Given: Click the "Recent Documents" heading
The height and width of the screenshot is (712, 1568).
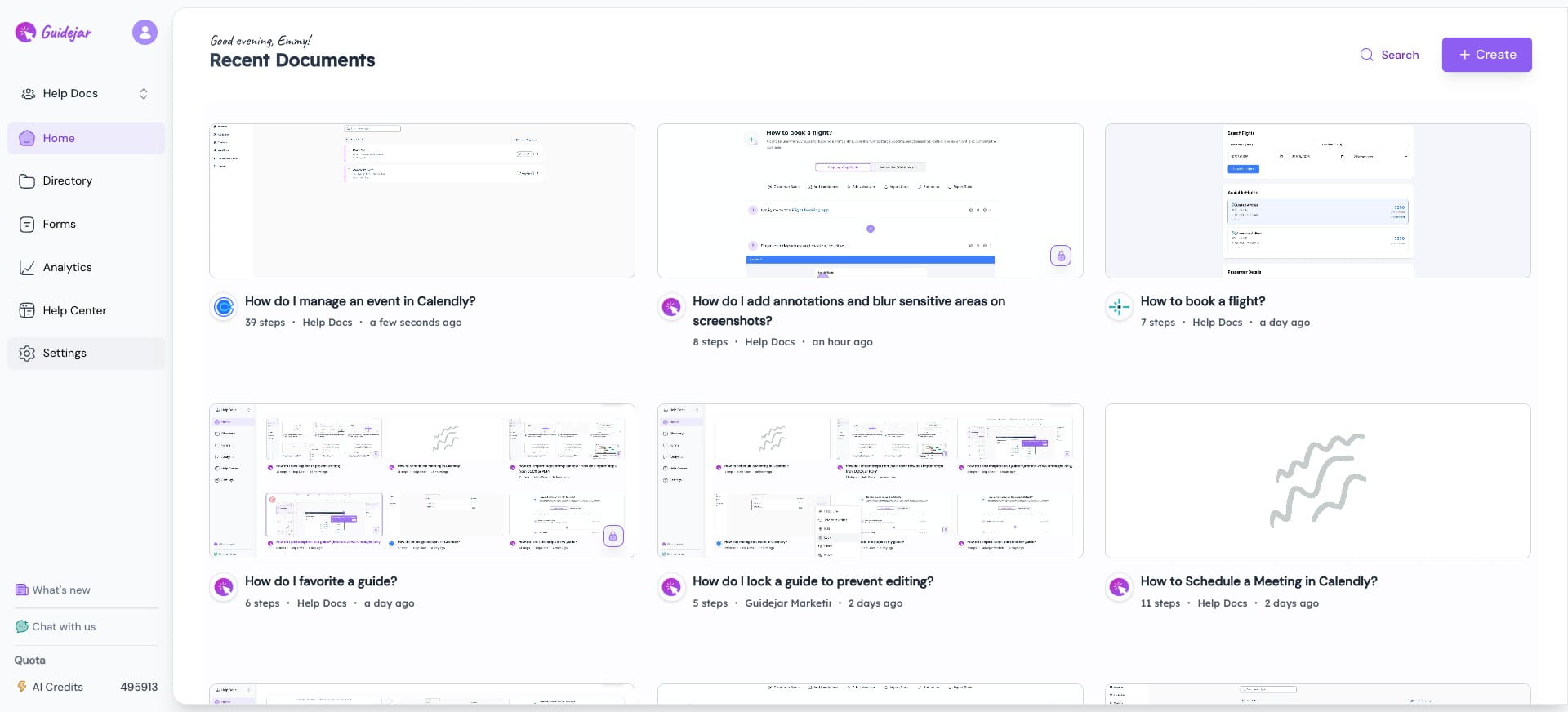Looking at the screenshot, I should tap(292, 60).
